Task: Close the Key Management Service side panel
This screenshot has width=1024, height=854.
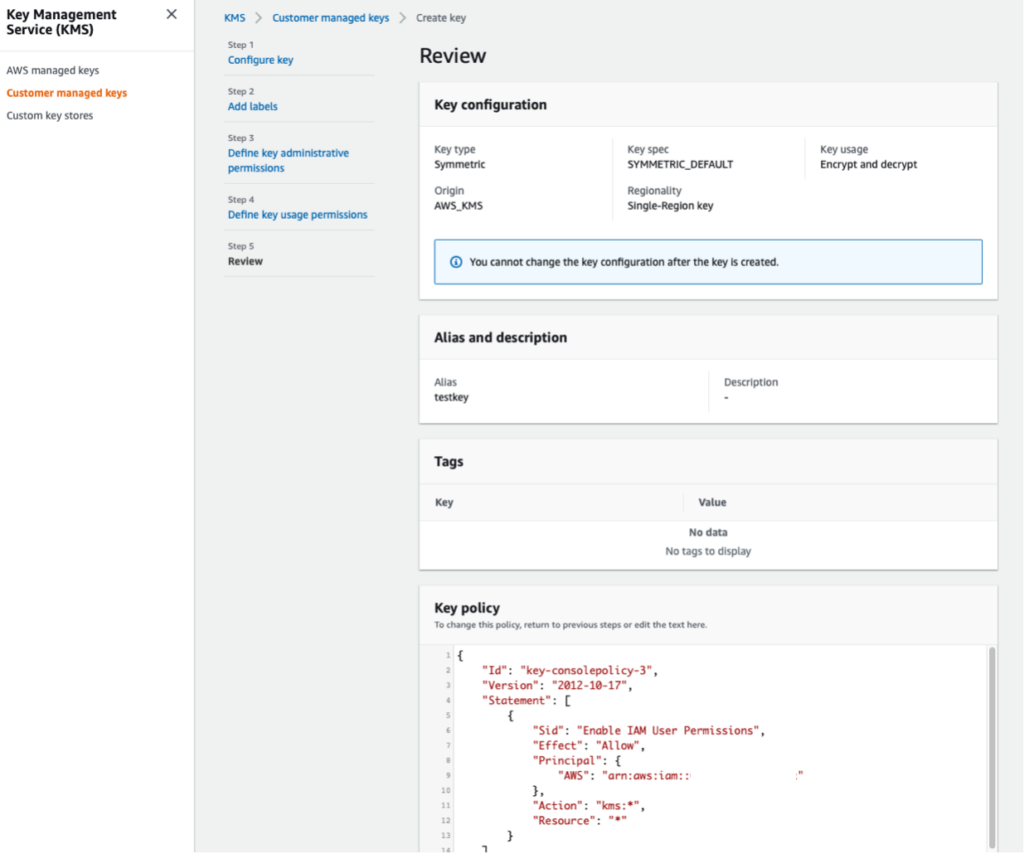Action: (x=170, y=14)
